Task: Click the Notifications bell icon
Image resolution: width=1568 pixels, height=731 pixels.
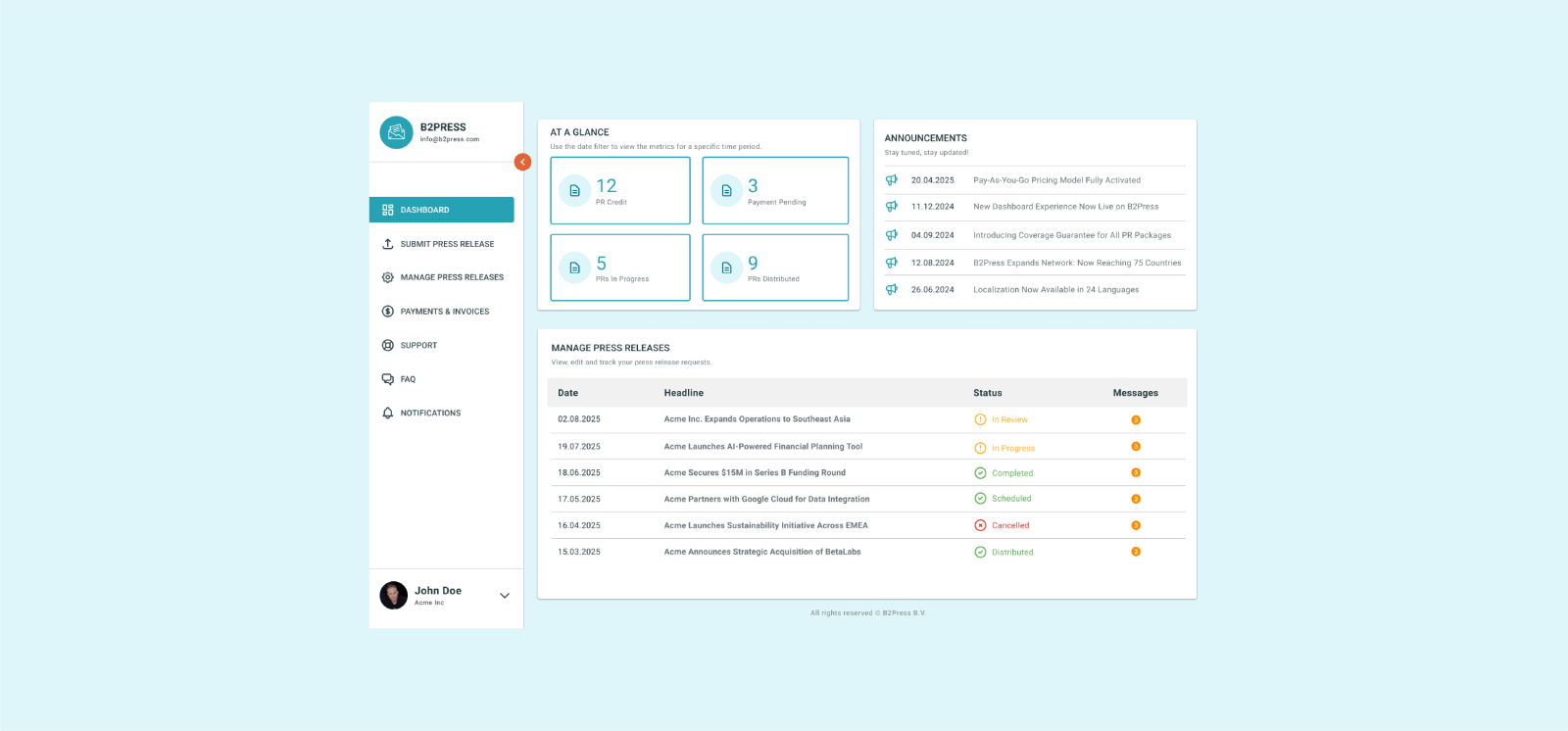Action: (x=388, y=414)
